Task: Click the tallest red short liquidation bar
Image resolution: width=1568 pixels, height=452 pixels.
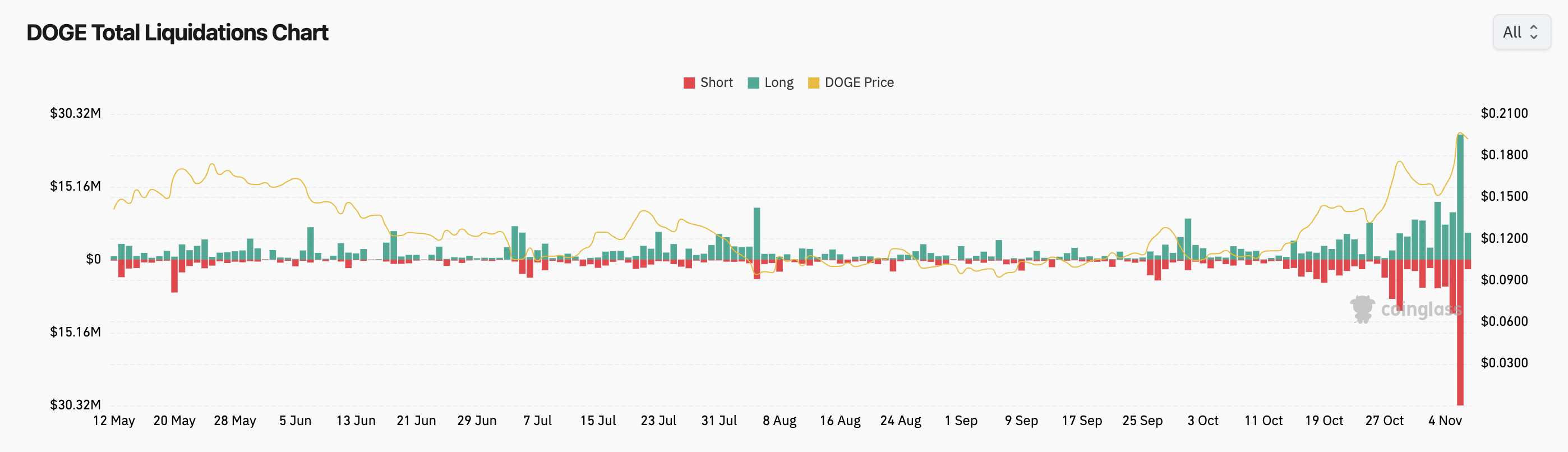Action: 1460,333
